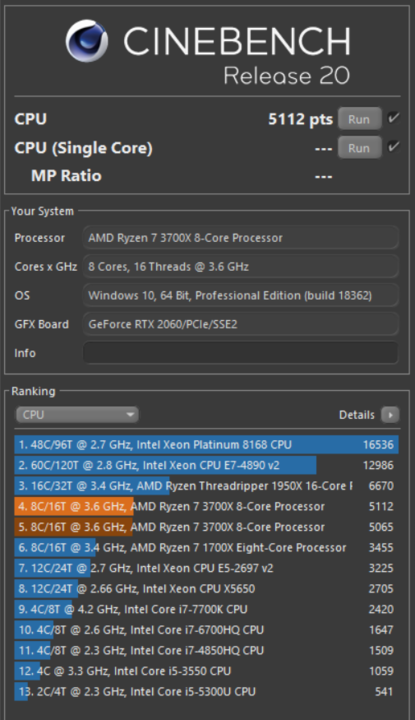Select Xeon E7-4890 v2 ranking entry
415x720 pixels.
pyautogui.click(x=206, y=465)
